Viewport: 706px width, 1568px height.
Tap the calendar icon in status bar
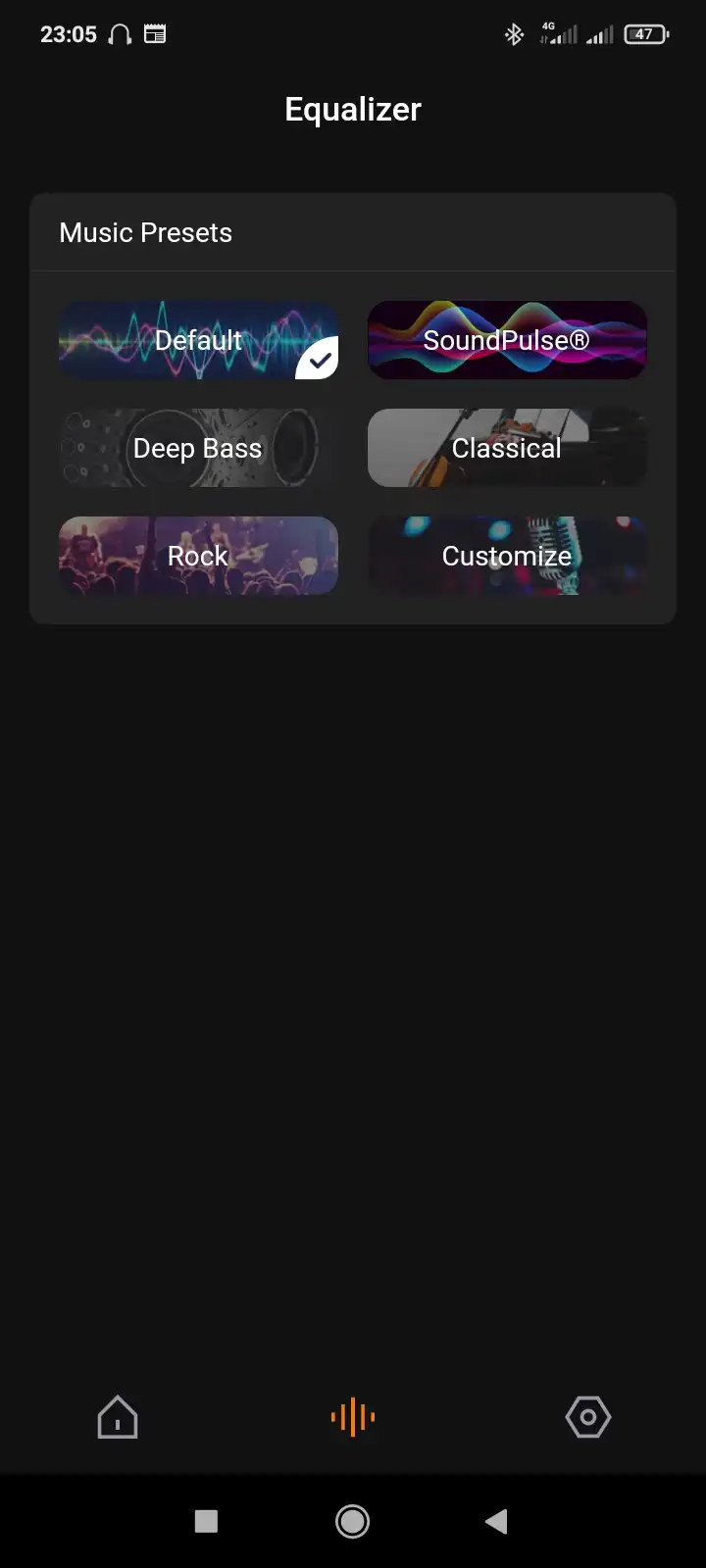click(x=155, y=34)
